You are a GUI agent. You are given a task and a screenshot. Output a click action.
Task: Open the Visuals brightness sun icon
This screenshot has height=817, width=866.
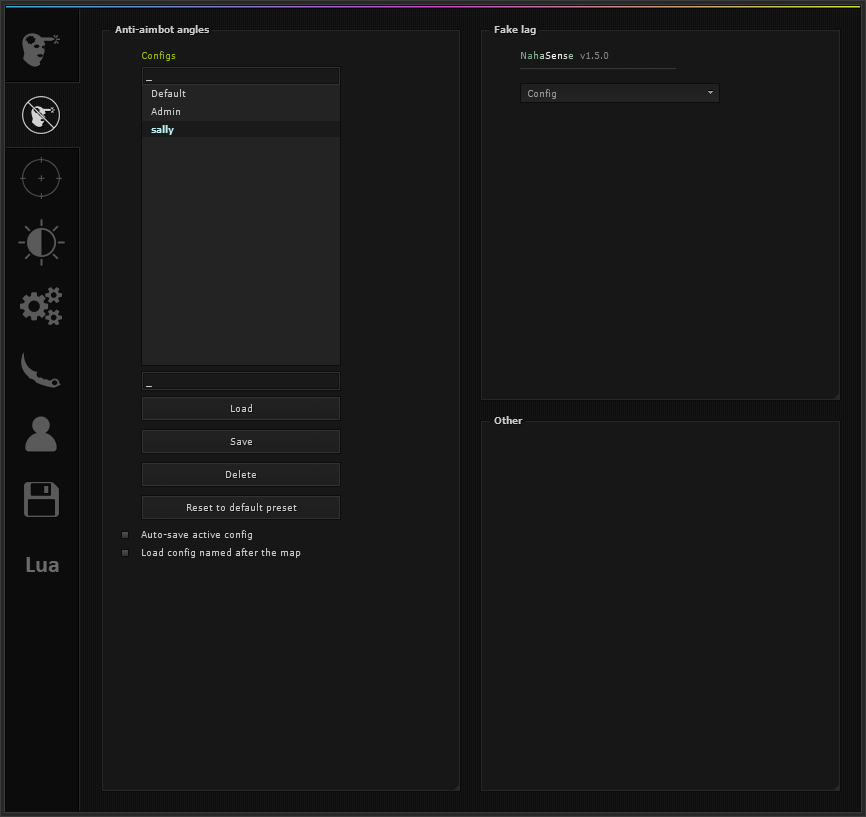41,243
